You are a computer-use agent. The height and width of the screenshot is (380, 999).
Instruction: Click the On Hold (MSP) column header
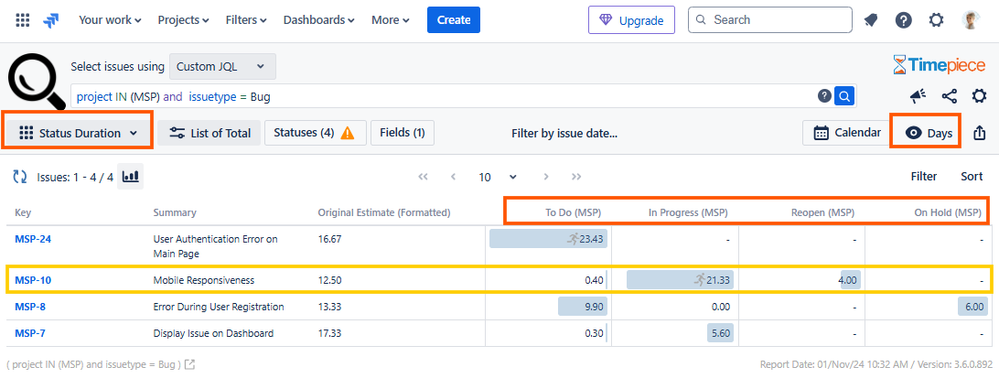(947, 212)
